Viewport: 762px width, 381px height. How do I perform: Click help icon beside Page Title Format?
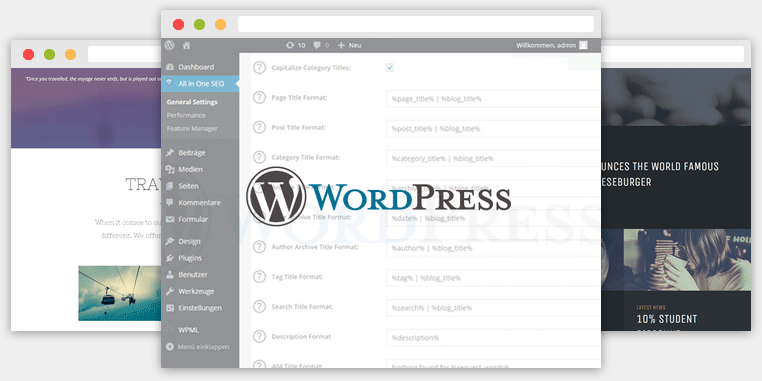260,98
